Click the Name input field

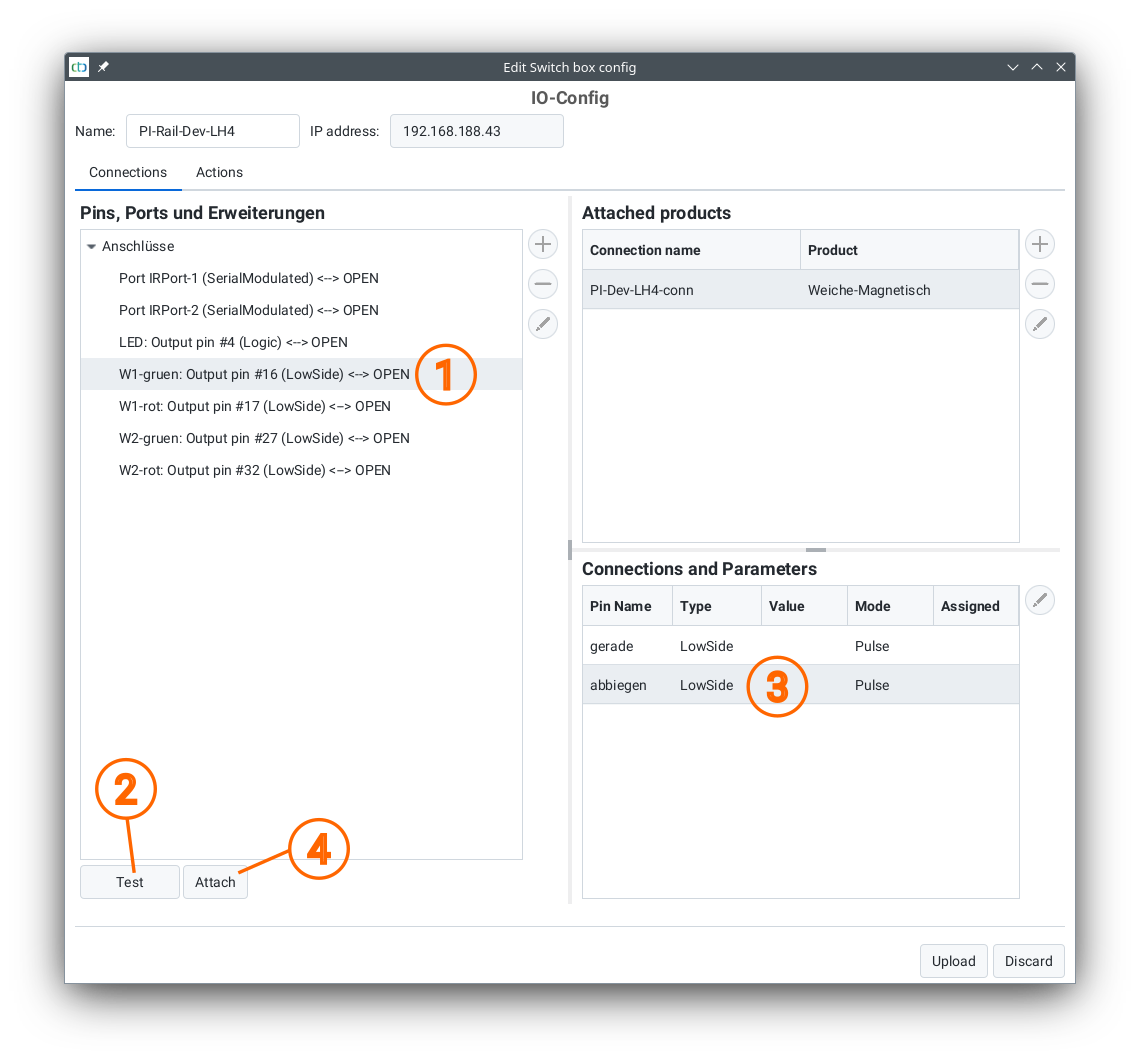212,131
